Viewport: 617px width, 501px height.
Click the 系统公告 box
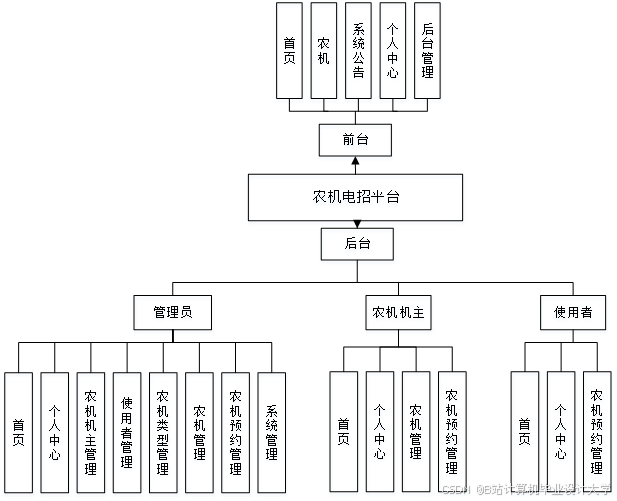(358, 50)
